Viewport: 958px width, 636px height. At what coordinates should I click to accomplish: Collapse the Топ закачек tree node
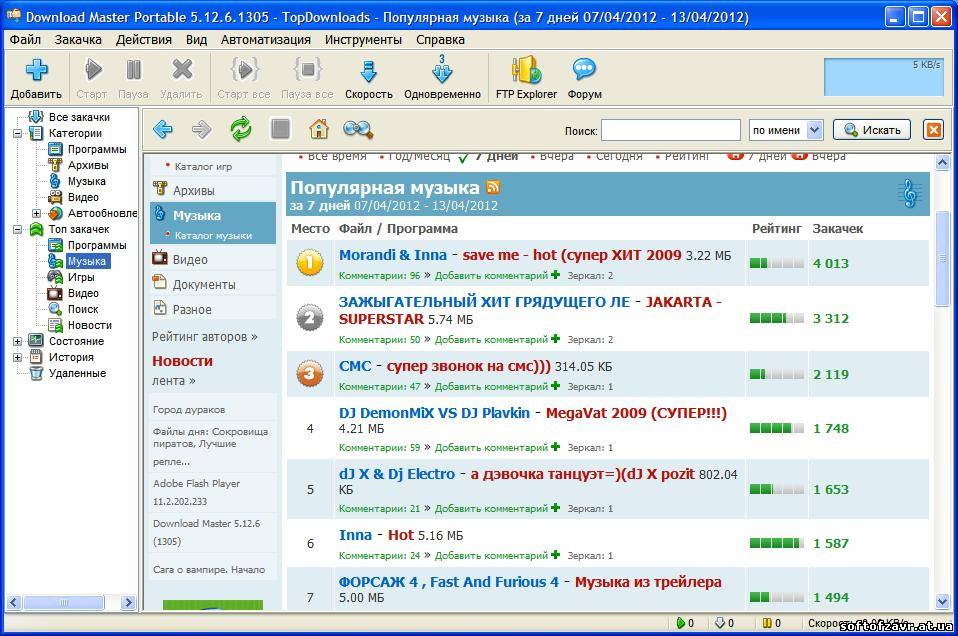pos(17,229)
